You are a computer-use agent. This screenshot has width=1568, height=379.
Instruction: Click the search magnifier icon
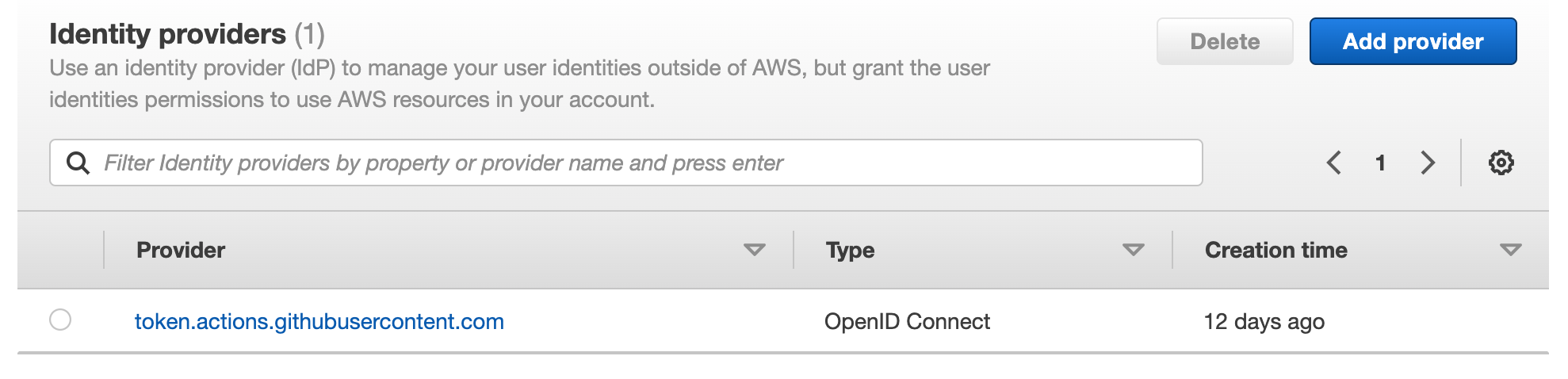[x=78, y=163]
